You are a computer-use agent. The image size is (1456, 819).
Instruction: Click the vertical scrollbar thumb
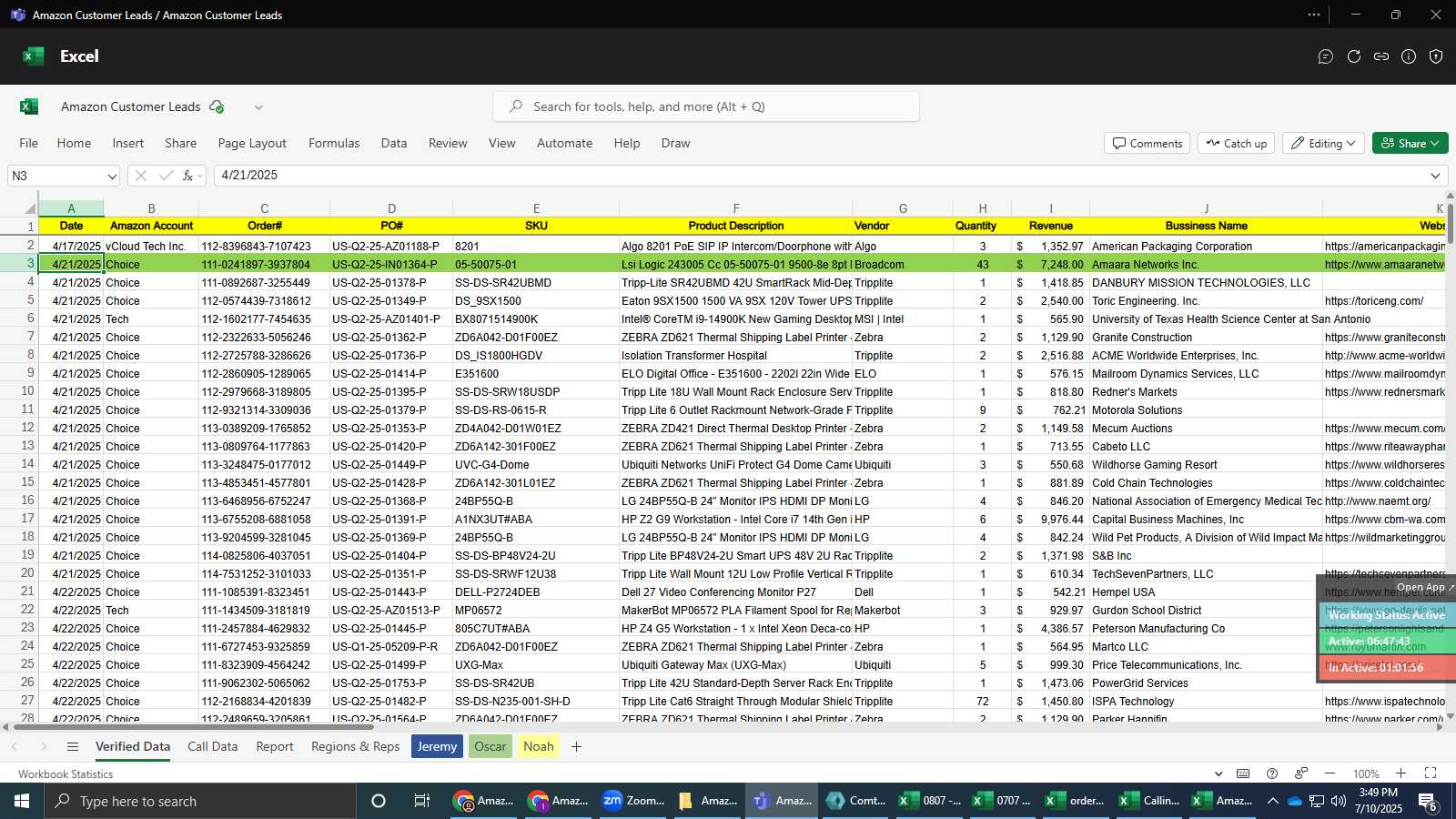tap(1451, 224)
